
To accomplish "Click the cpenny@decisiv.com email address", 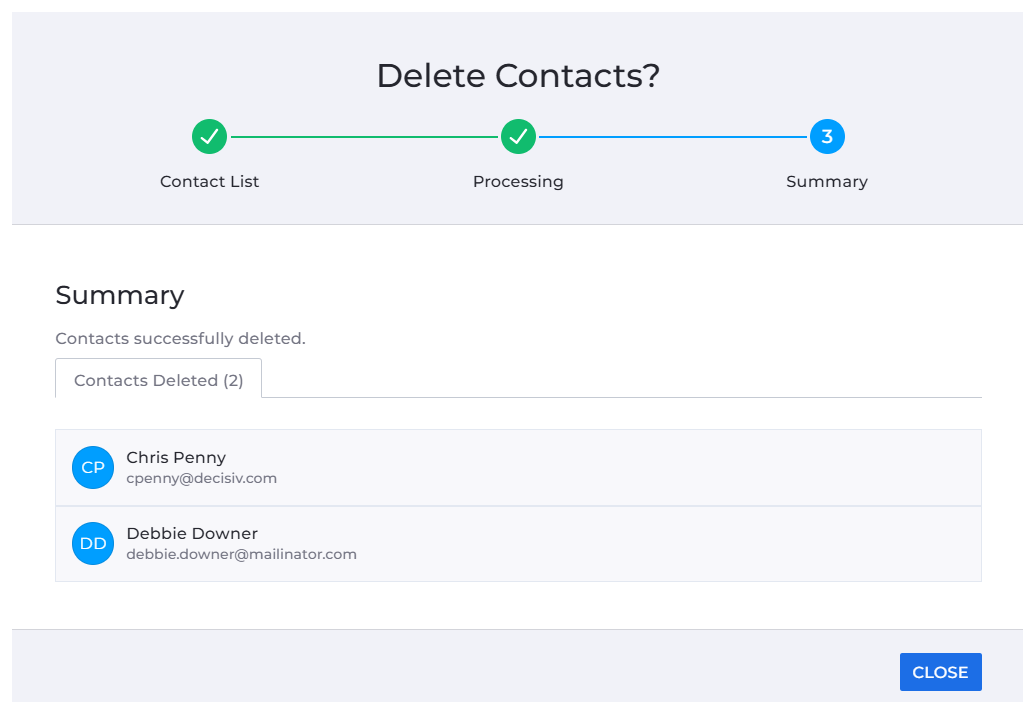I will 201,479.
